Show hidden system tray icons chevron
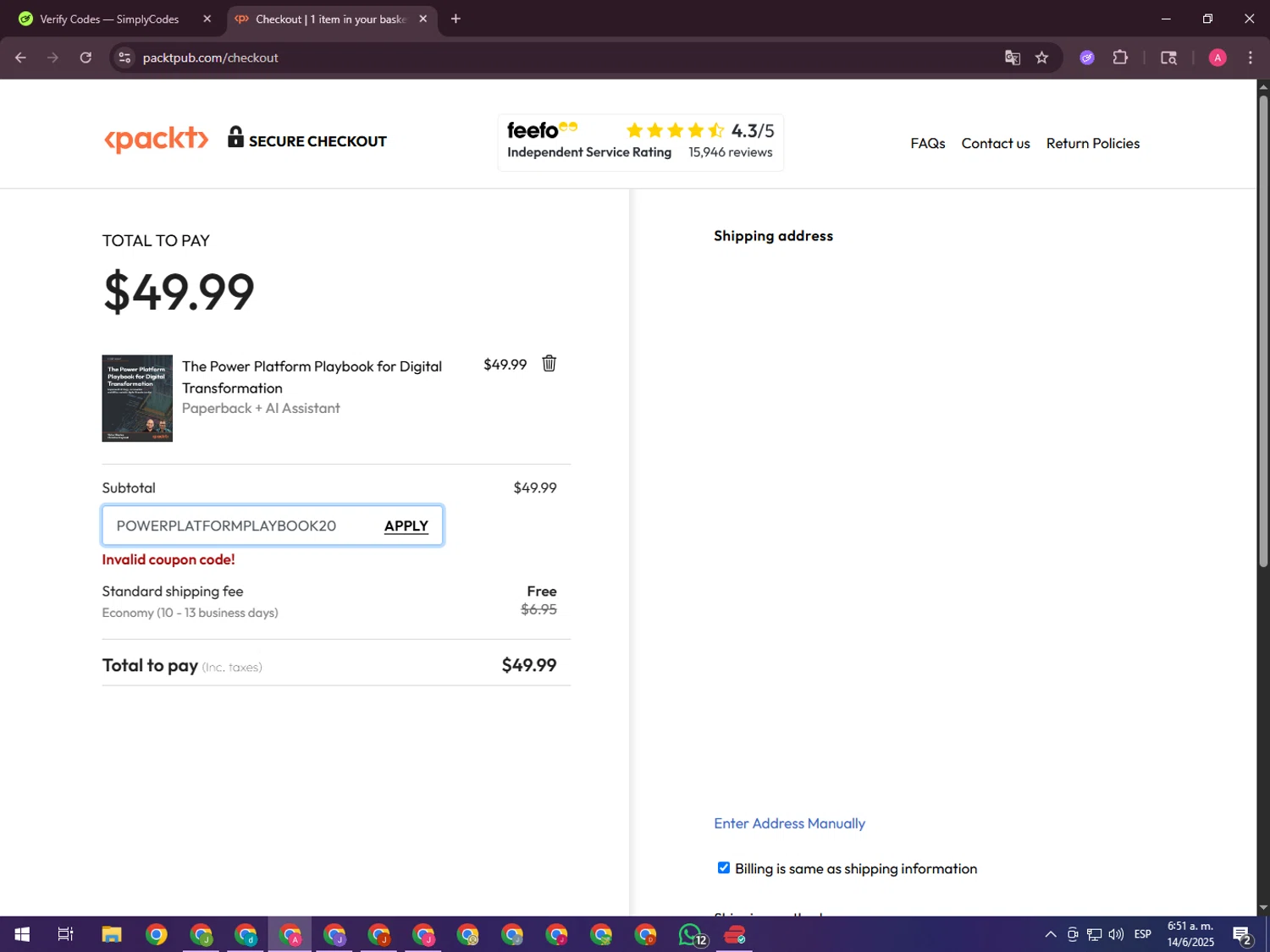The image size is (1270, 952). click(1050, 934)
